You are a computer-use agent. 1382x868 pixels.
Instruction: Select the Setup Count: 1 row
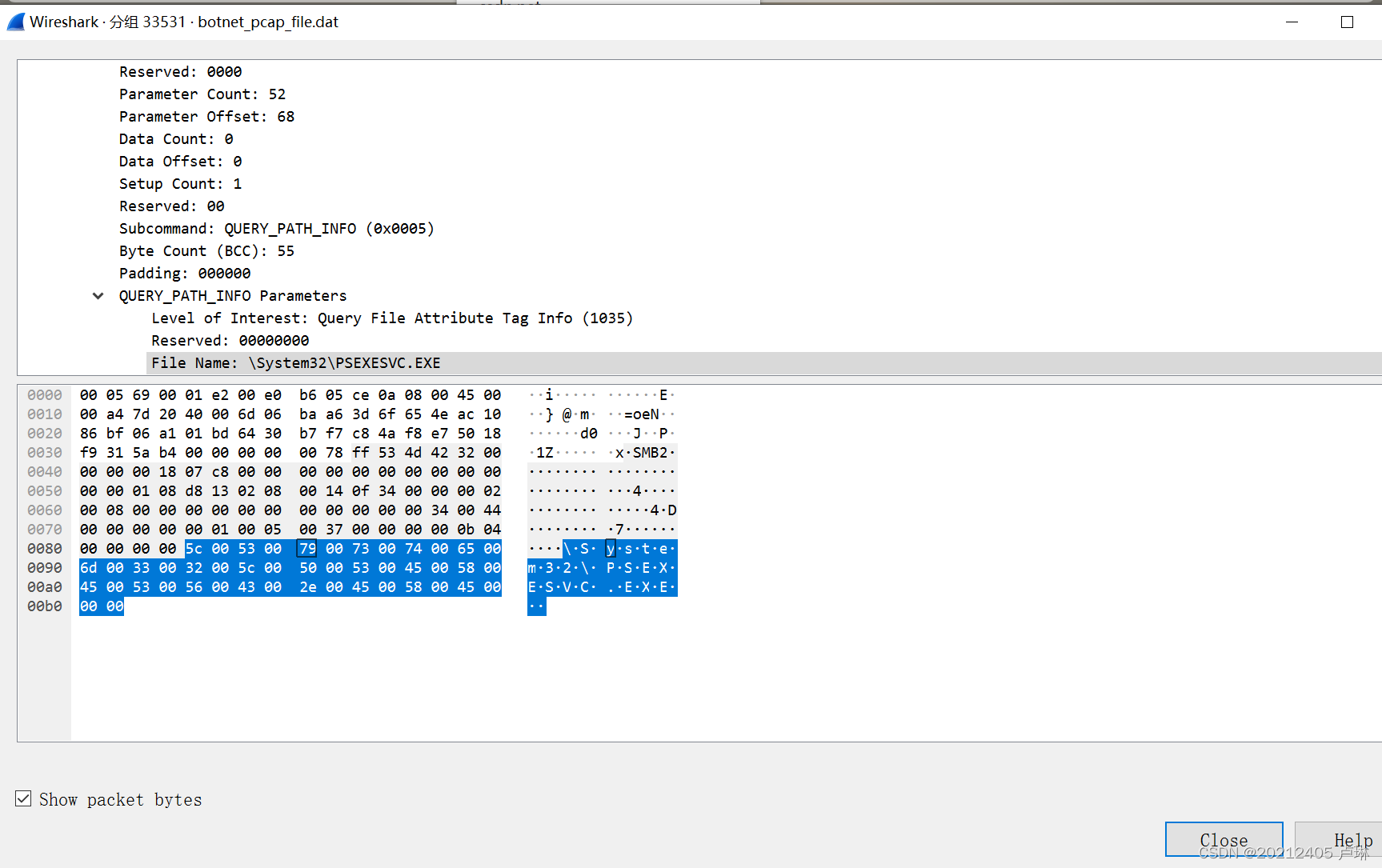coord(748,184)
